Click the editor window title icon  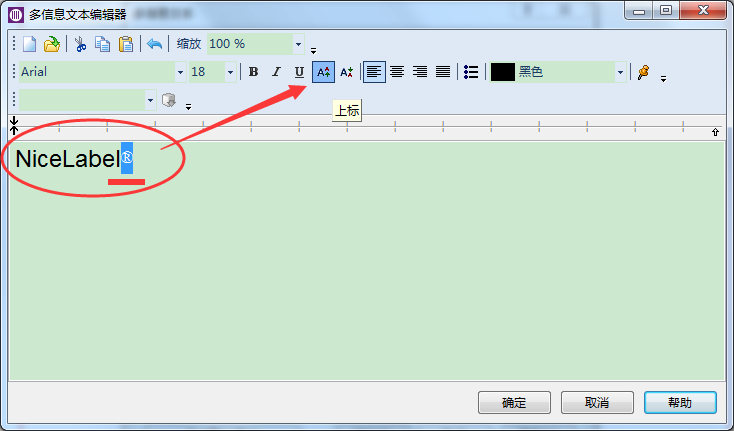point(15,15)
